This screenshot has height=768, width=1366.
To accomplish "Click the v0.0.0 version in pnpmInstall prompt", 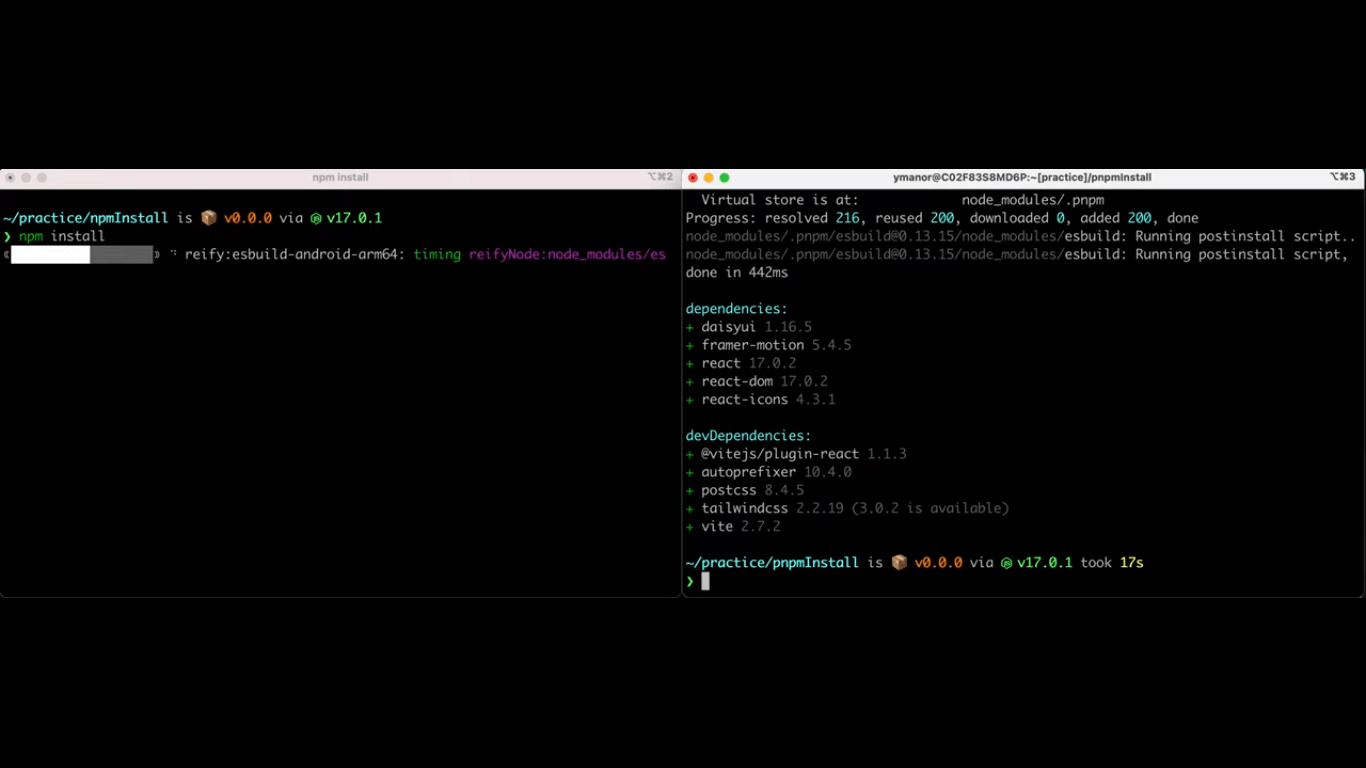I will pyautogui.click(x=939, y=563).
